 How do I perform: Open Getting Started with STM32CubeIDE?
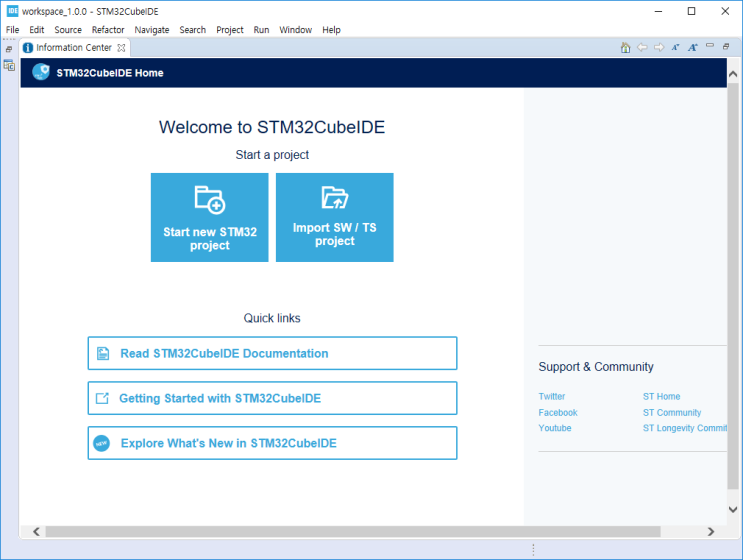272,398
